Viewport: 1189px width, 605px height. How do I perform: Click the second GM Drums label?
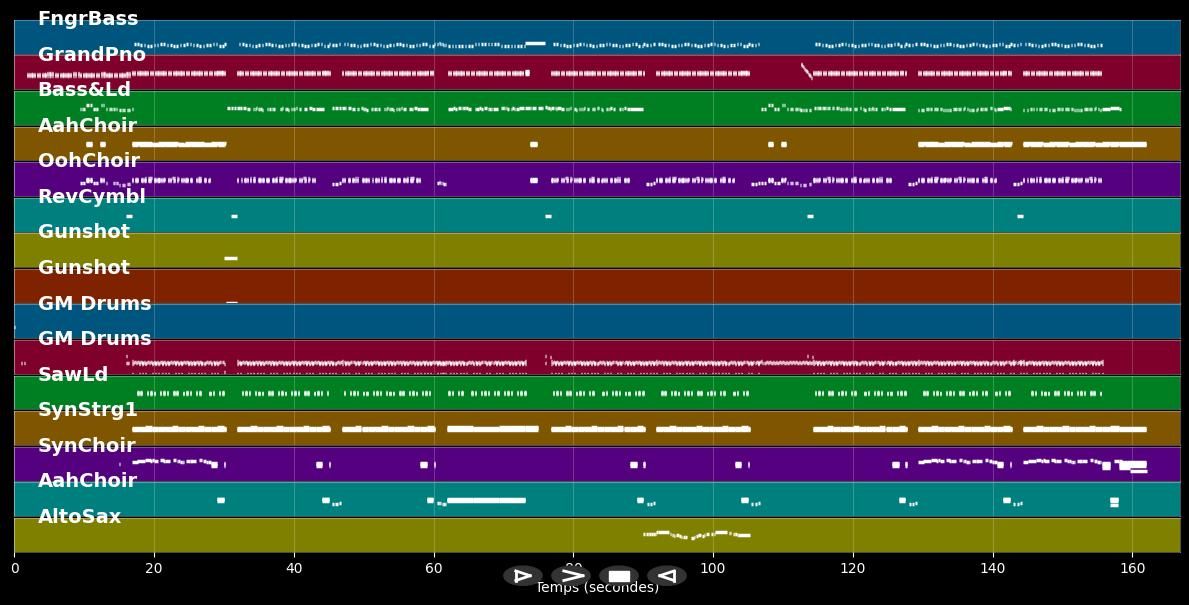[x=95, y=338]
